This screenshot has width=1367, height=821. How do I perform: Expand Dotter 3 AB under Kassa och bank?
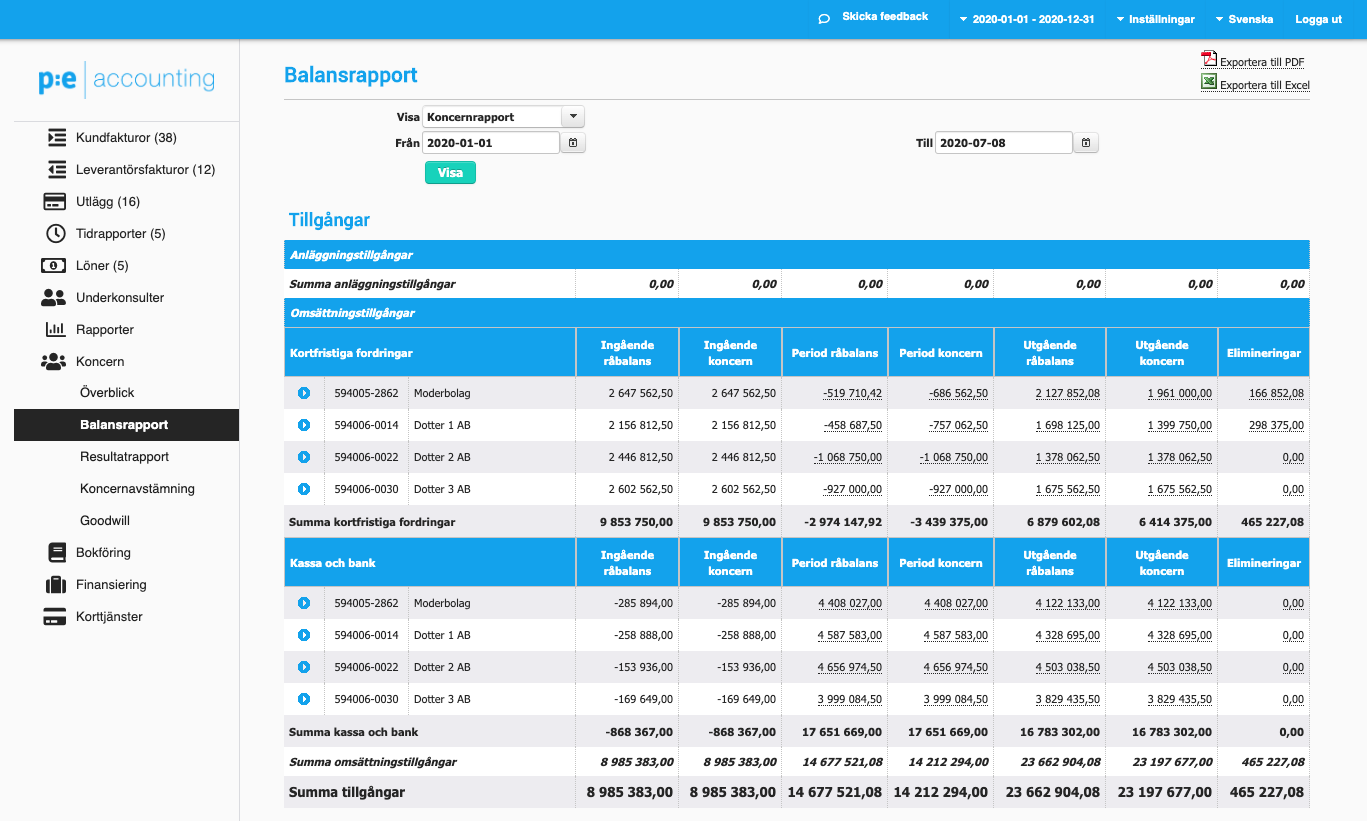point(304,699)
